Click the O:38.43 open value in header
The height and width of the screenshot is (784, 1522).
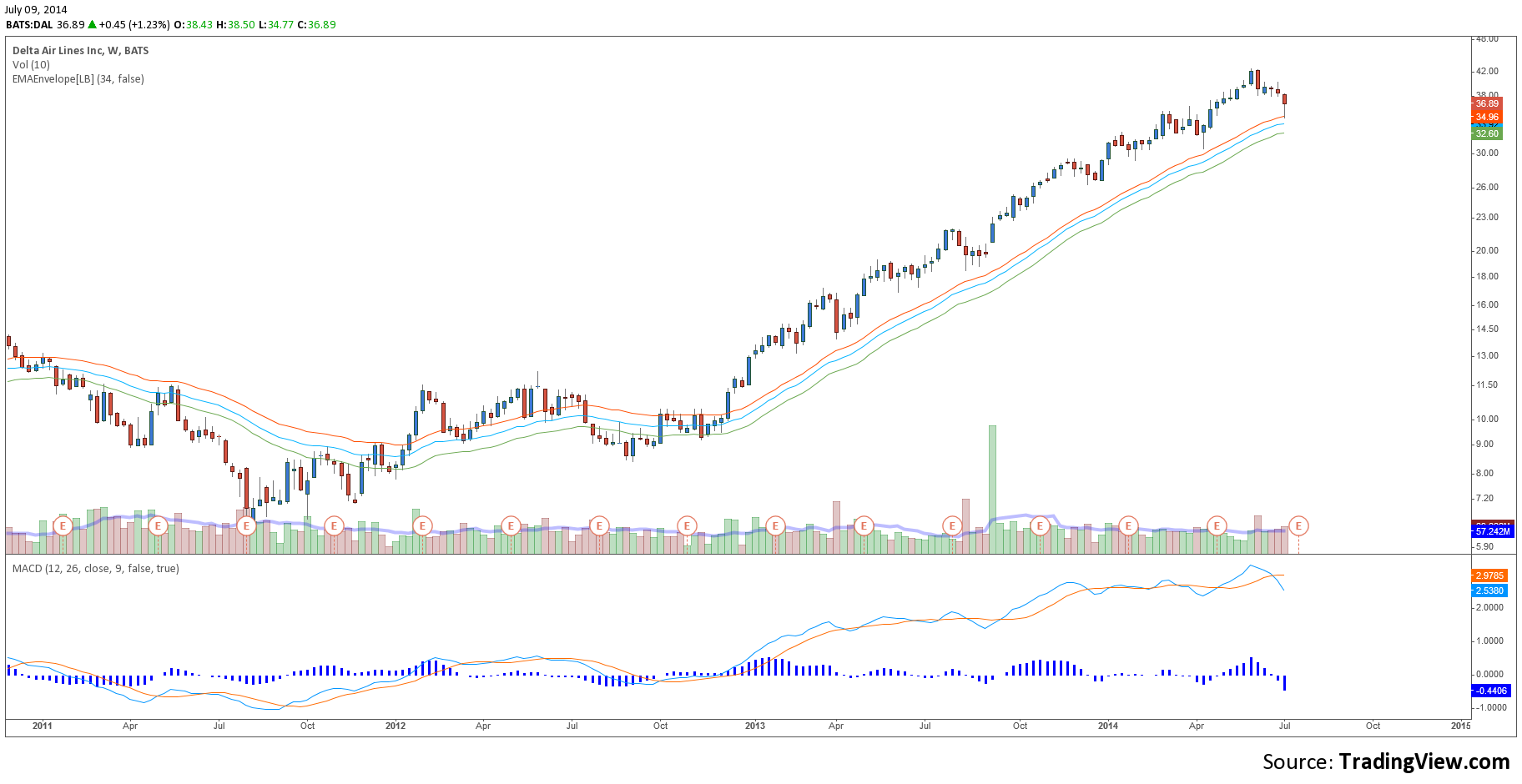(x=193, y=25)
